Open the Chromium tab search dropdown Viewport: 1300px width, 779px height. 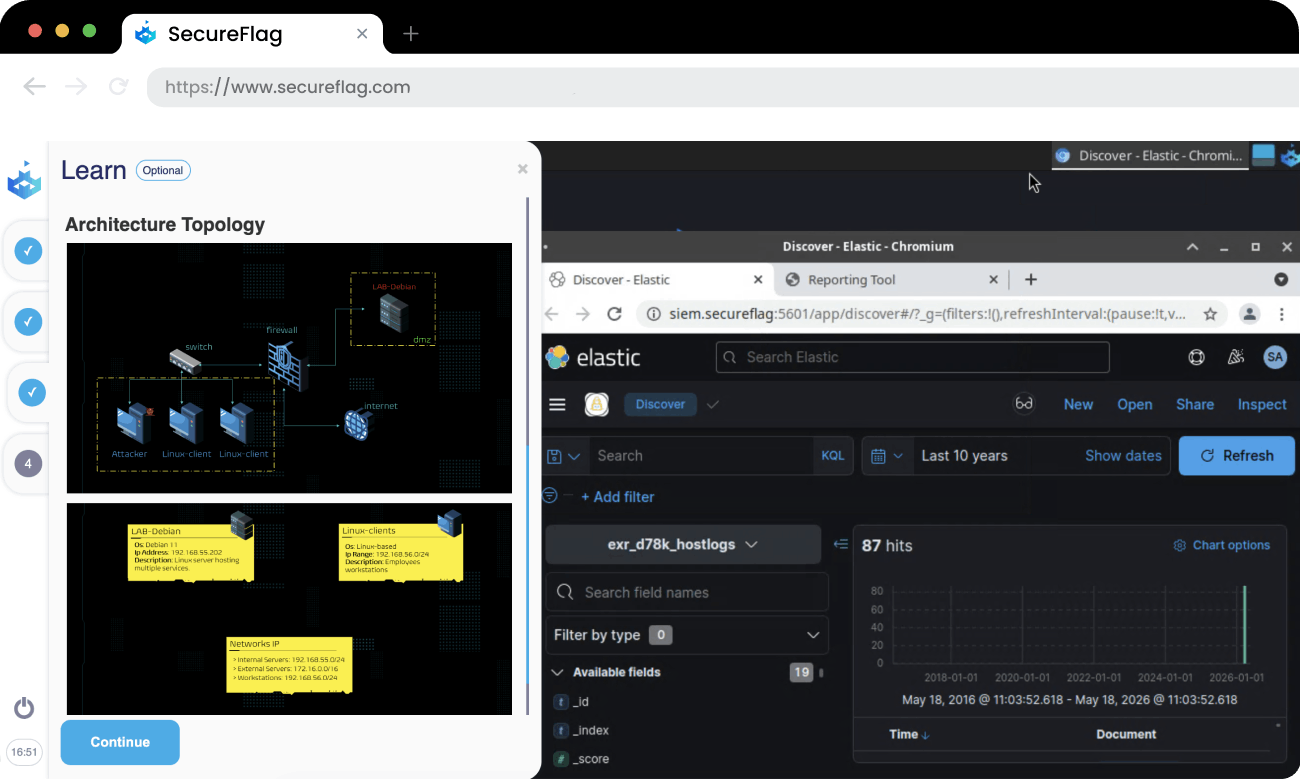tap(1281, 280)
